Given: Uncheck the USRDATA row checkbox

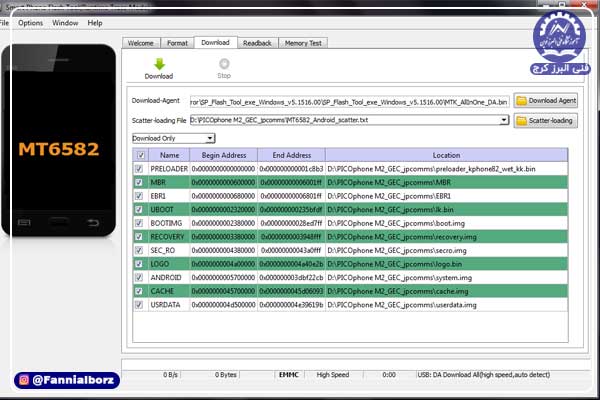Looking at the screenshot, I should (139, 305).
